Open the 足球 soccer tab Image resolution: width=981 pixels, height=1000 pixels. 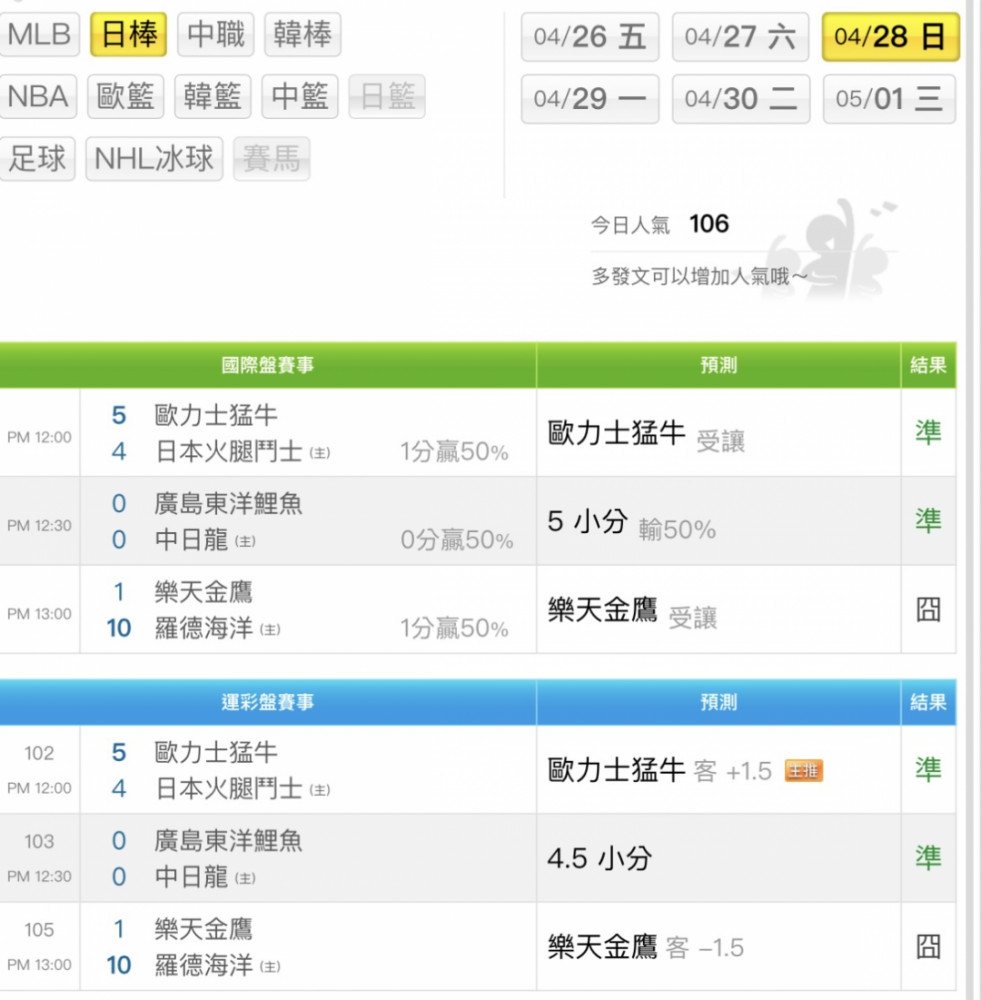[x=37, y=159]
